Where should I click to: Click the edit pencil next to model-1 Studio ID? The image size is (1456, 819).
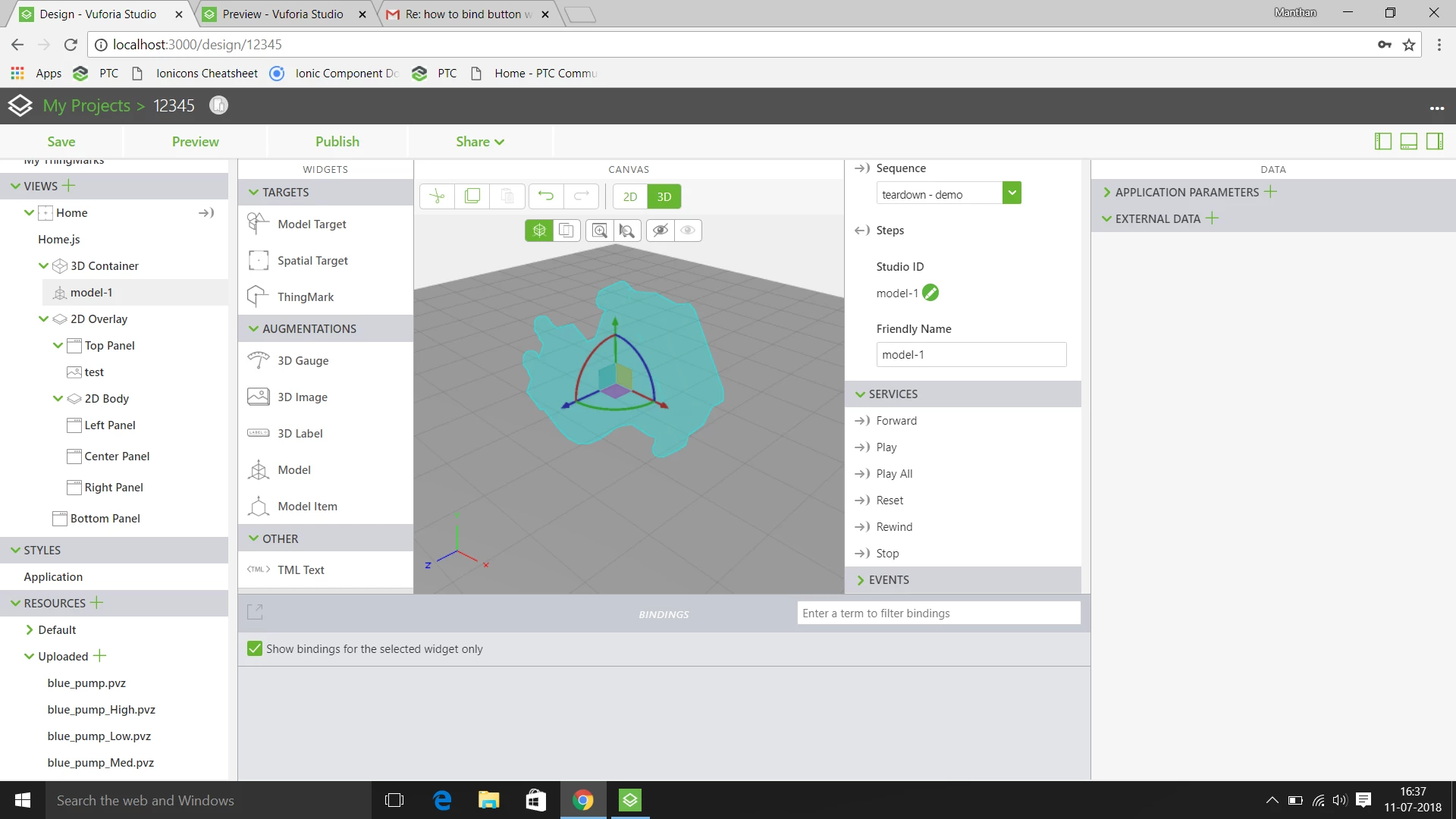pyautogui.click(x=930, y=293)
